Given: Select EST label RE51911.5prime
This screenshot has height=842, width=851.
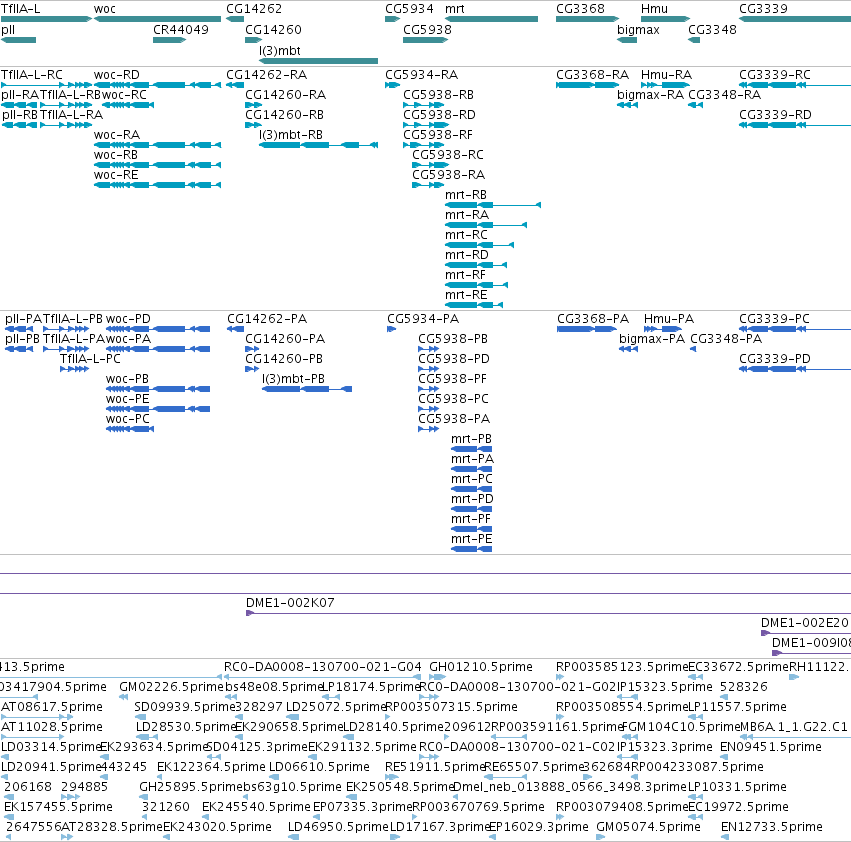Looking at the screenshot, I should pyautogui.click(x=435, y=767).
